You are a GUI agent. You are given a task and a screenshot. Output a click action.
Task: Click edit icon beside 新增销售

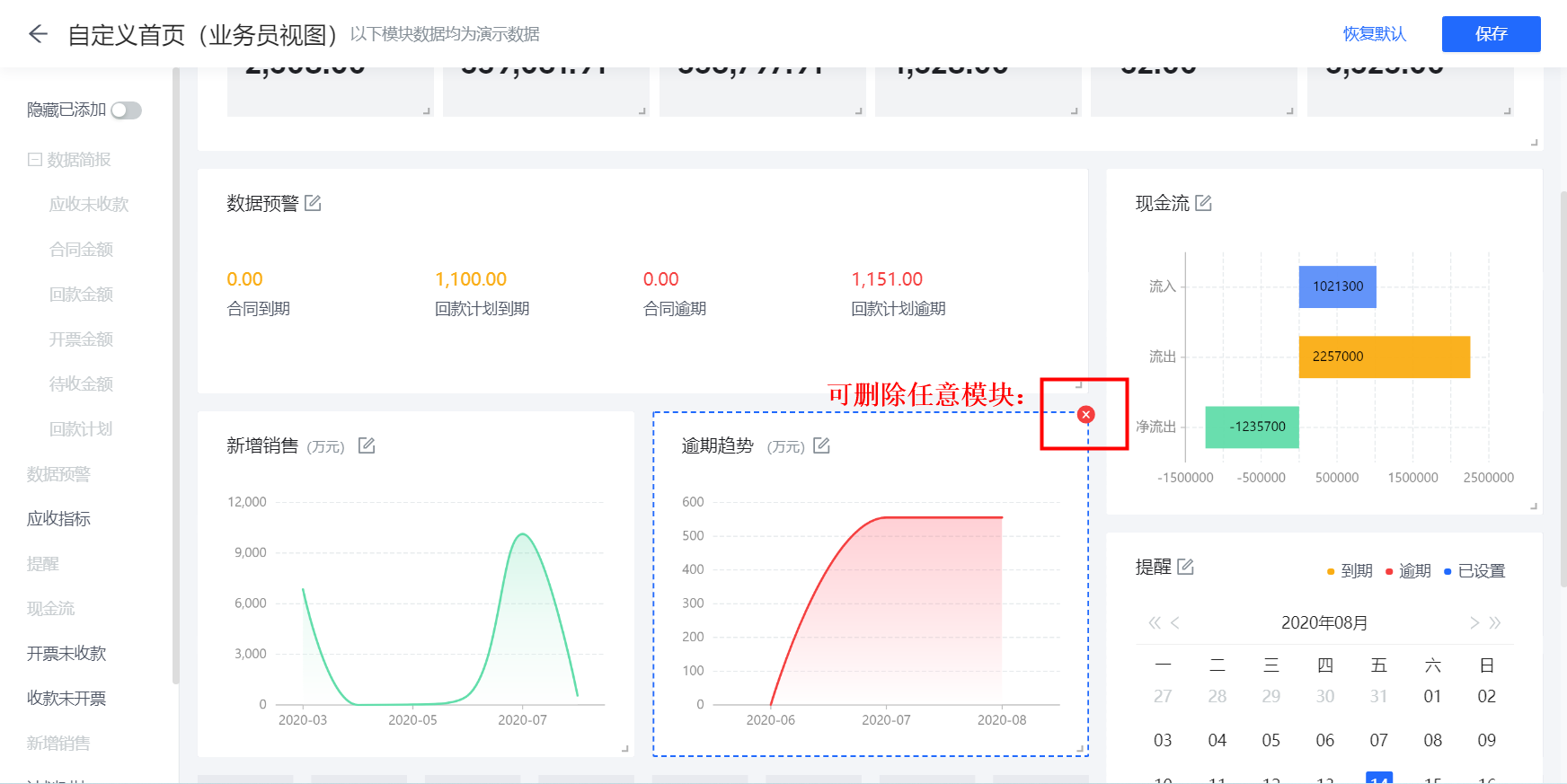pyautogui.click(x=367, y=445)
